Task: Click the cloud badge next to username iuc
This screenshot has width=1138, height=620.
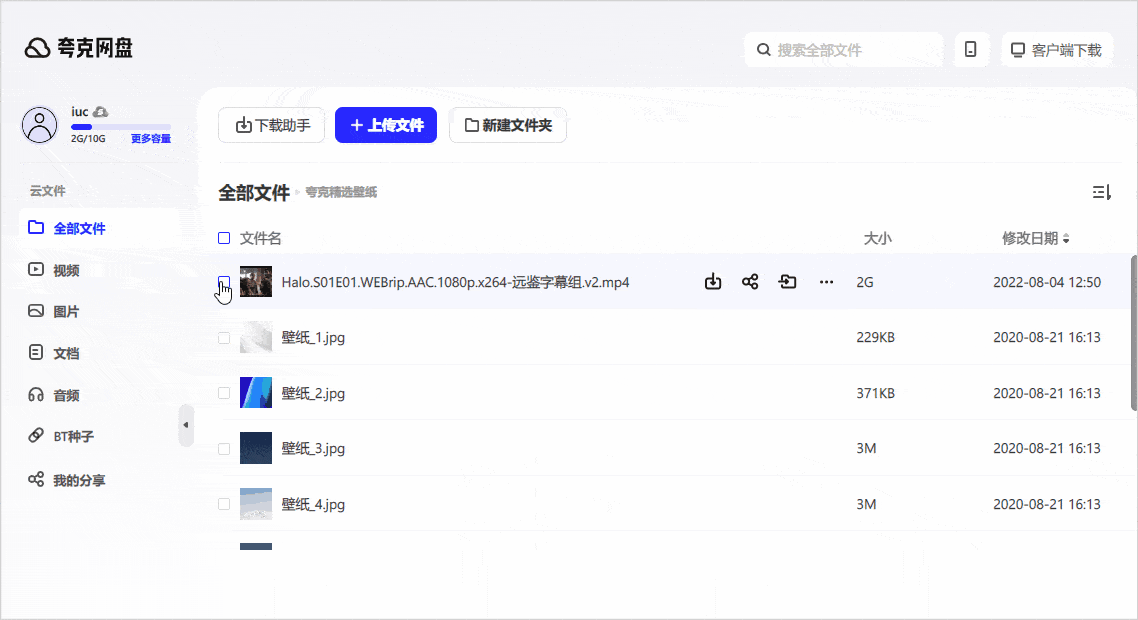Action: pyautogui.click(x=101, y=112)
